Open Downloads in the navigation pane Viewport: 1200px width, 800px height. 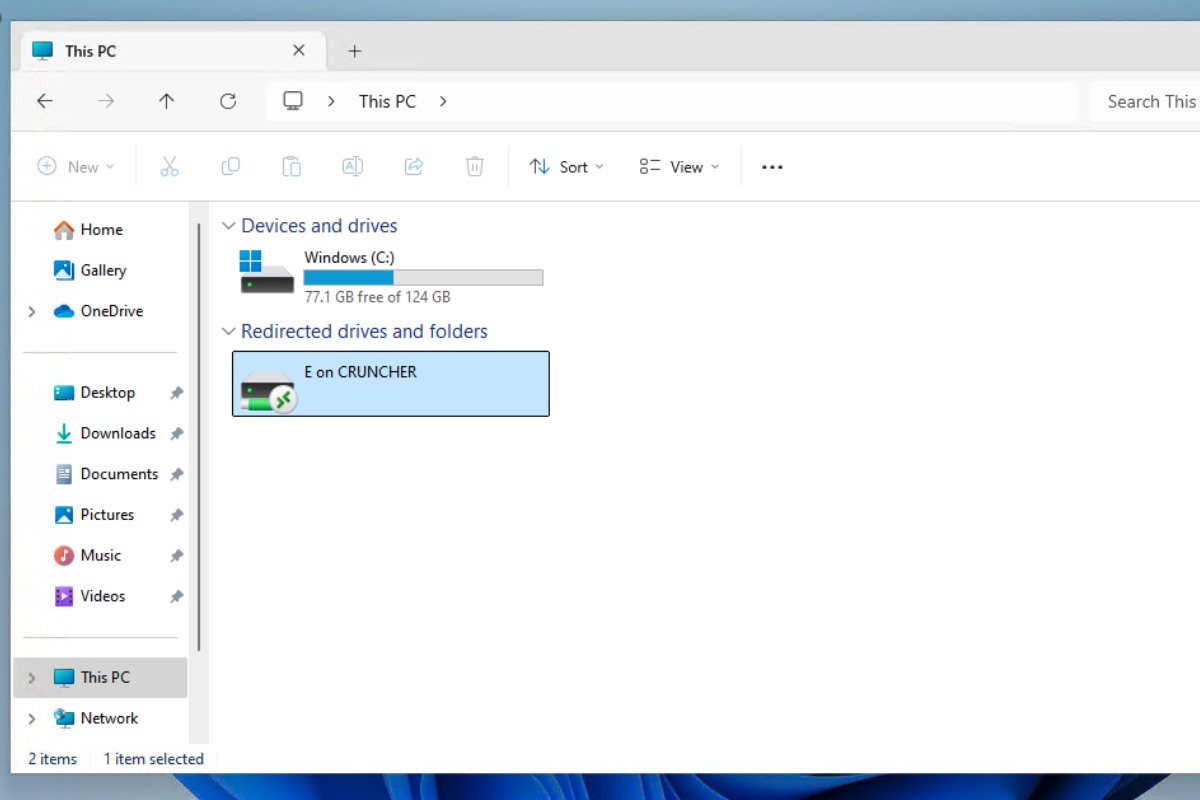click(117, 433)
